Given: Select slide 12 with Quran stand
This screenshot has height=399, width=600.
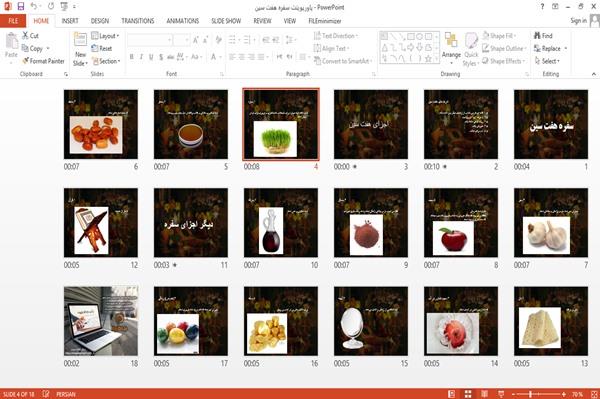Looking at the screenshot, I should [101, 223].
